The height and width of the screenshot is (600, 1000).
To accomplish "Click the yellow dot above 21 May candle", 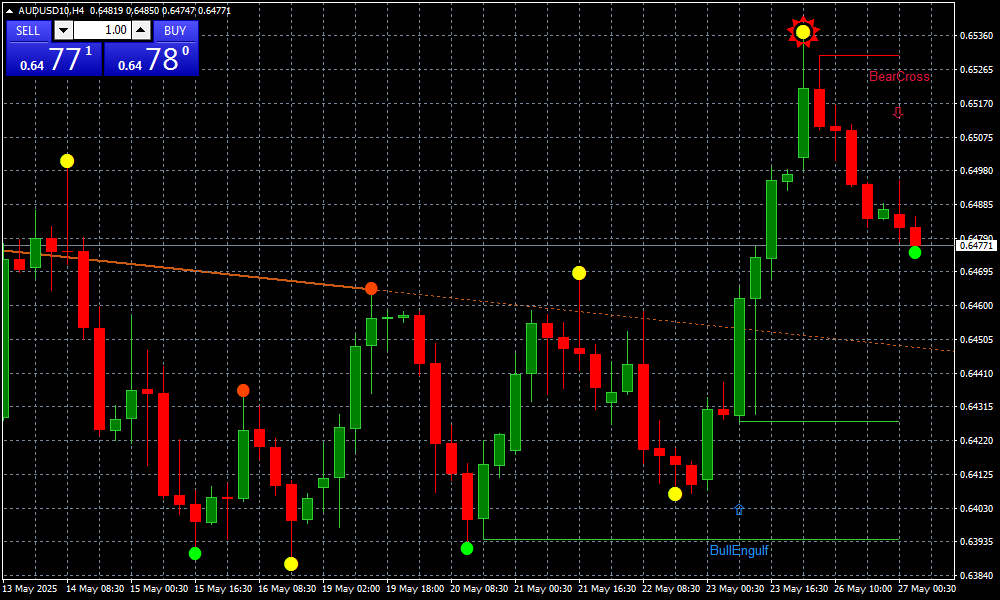I will (x=579, y=273).
